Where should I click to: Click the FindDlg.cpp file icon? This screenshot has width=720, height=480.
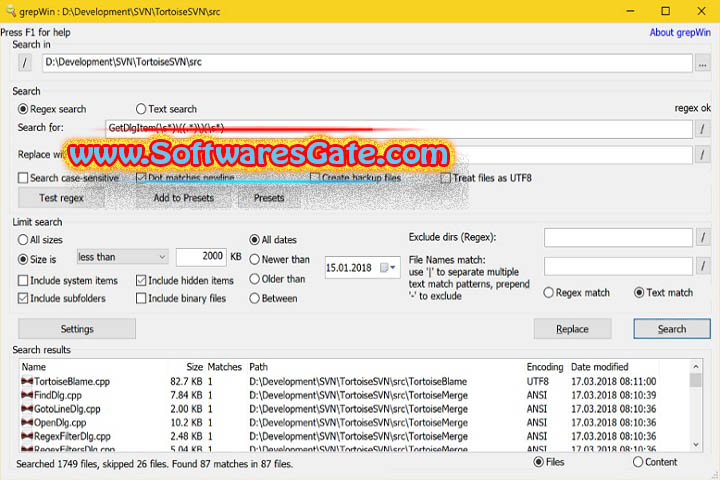tap(27, 395)
